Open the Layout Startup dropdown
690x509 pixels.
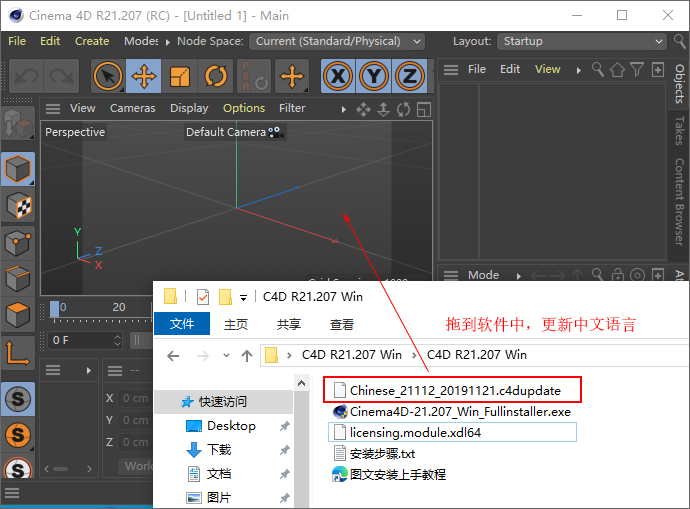(x=581, y=41)
